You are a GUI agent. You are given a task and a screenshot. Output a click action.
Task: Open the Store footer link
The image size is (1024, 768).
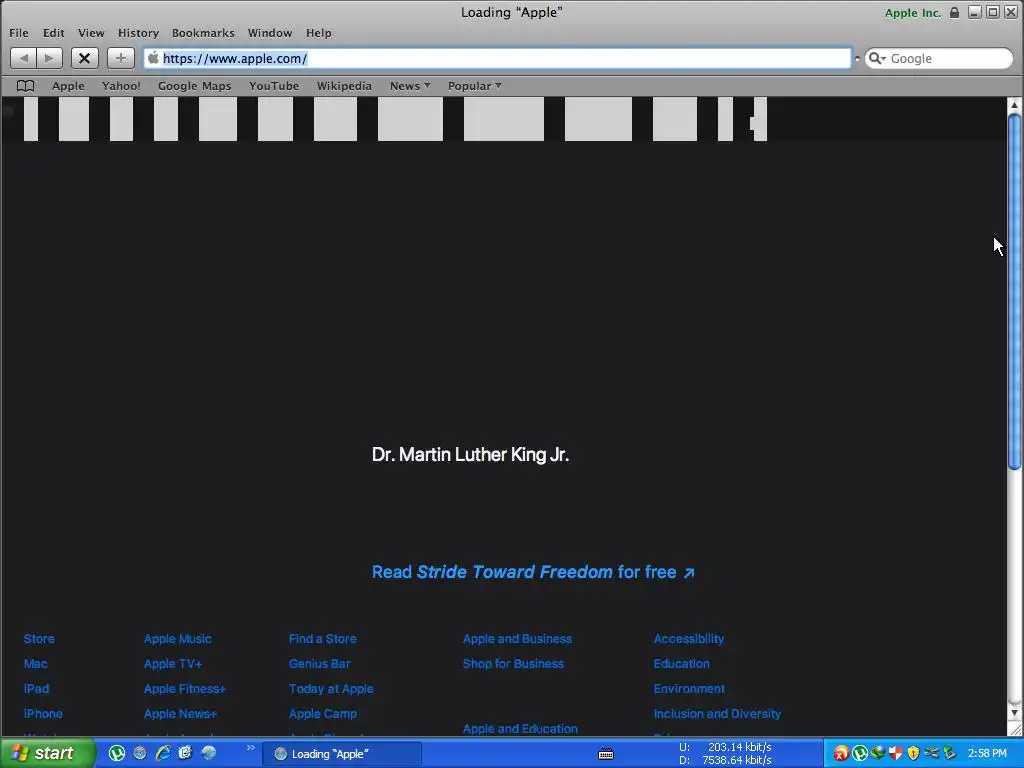(x=39, y=639)
